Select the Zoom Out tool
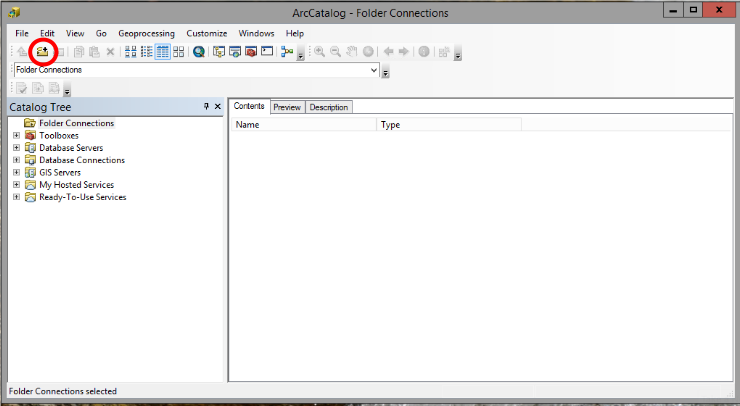 (x=336, y=51)
